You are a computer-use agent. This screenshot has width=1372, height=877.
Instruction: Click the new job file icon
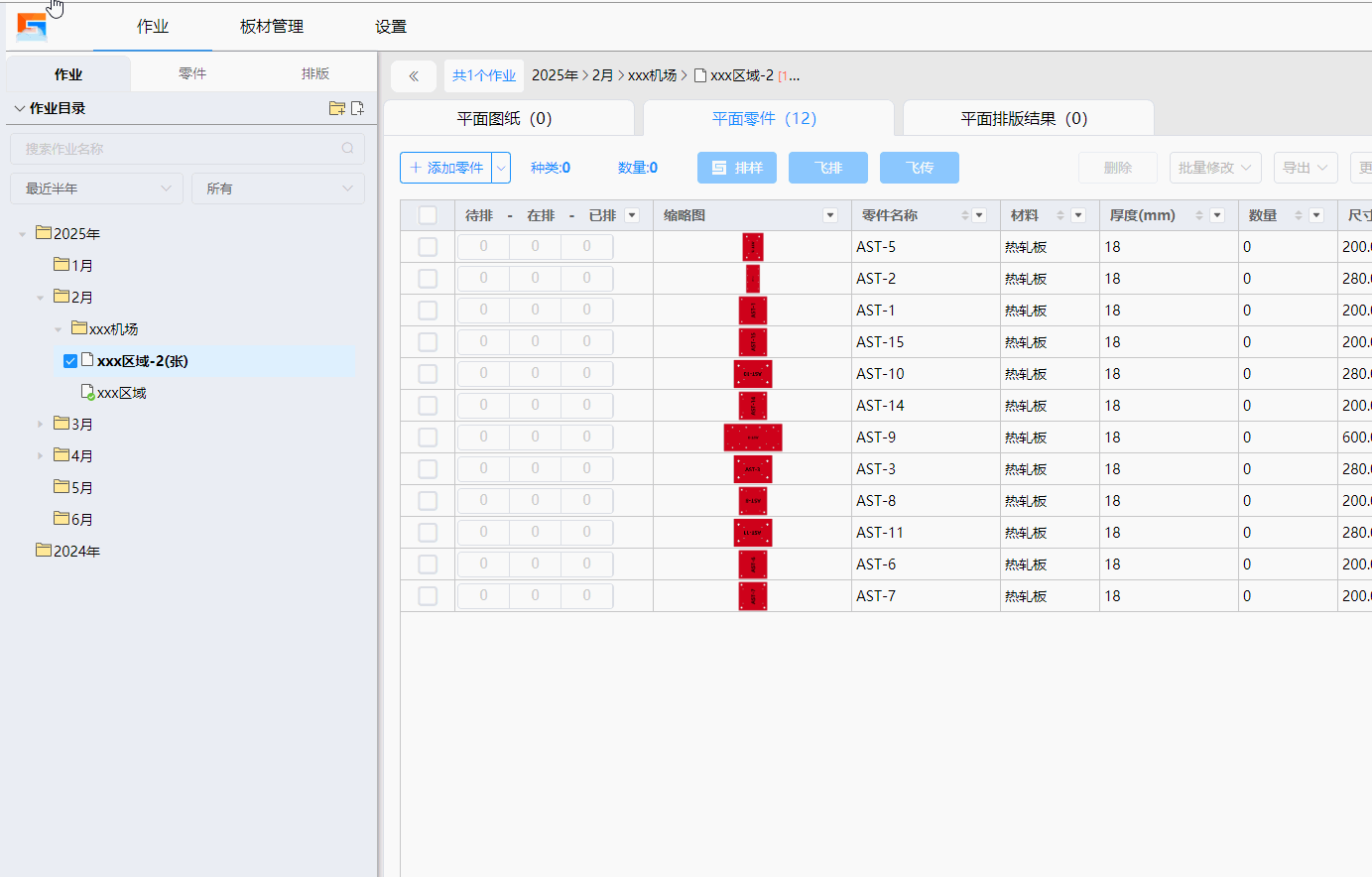point(357,108)
